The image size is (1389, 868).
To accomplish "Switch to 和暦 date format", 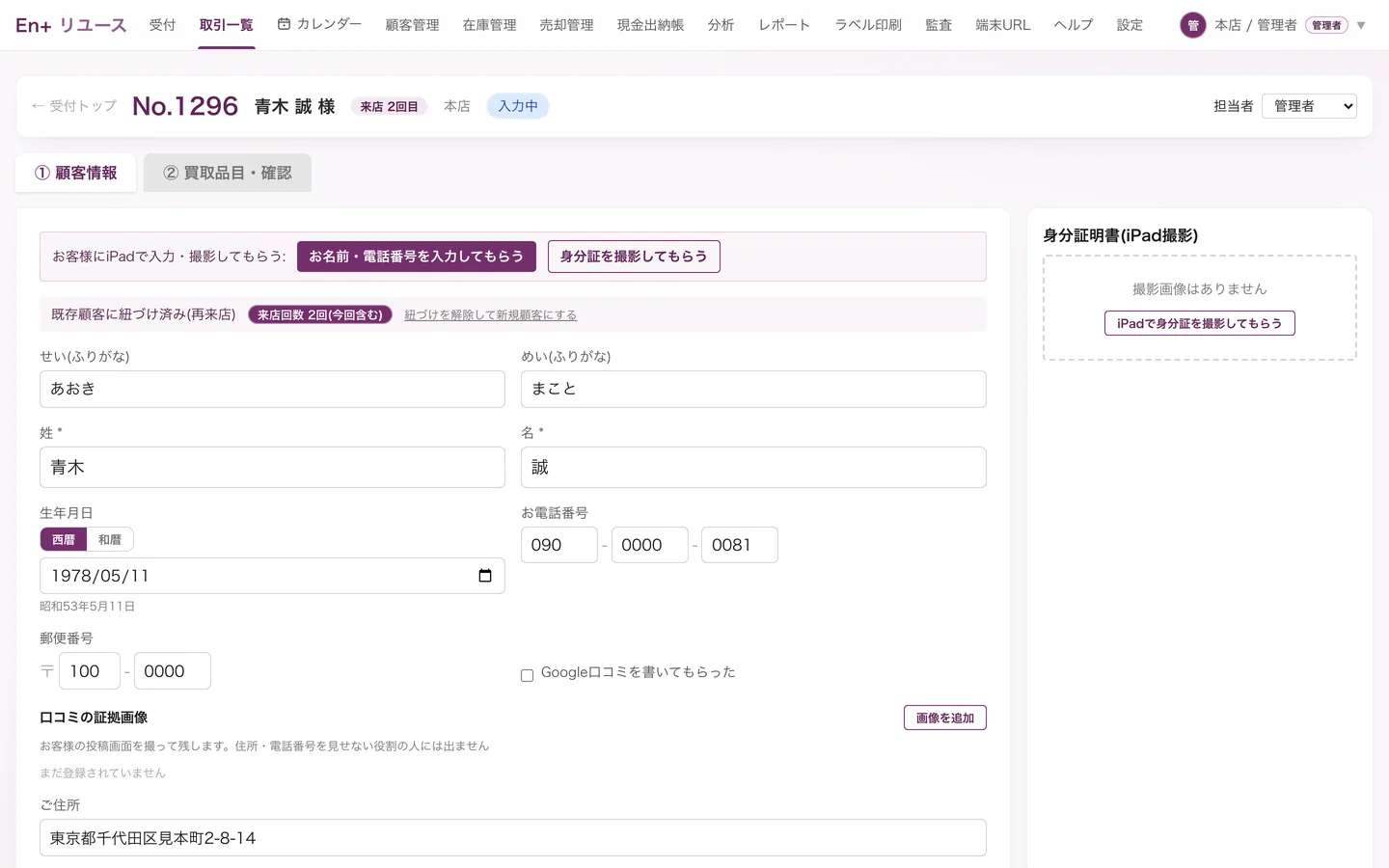I will click(110, 539).
